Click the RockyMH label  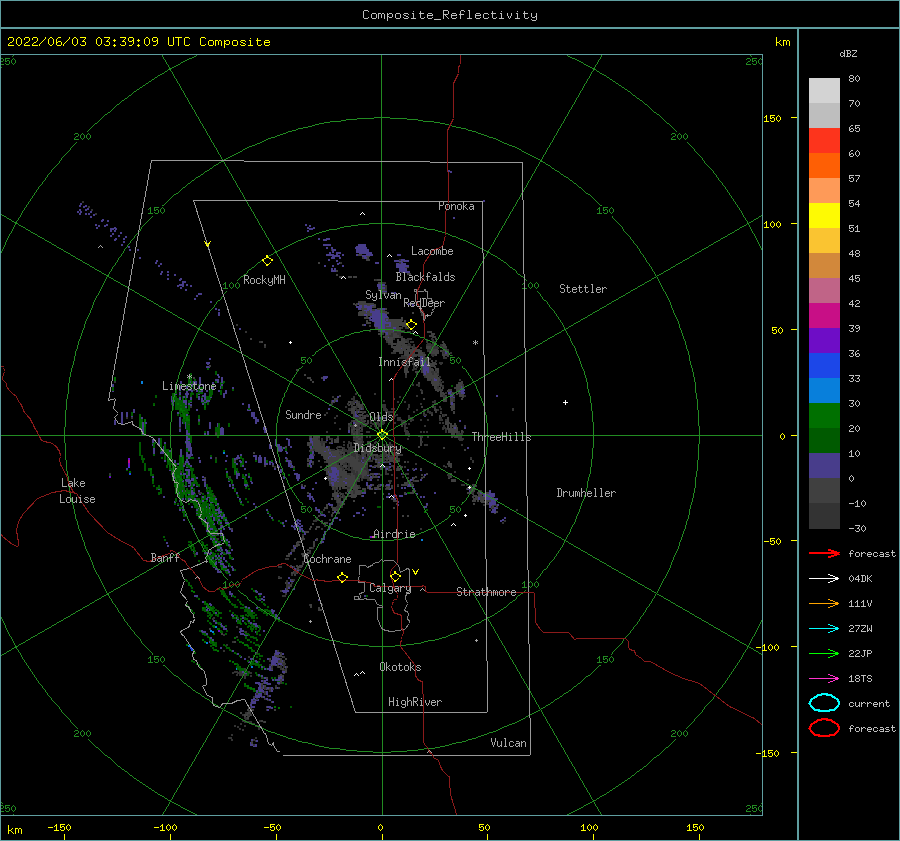tap(264, 280)
